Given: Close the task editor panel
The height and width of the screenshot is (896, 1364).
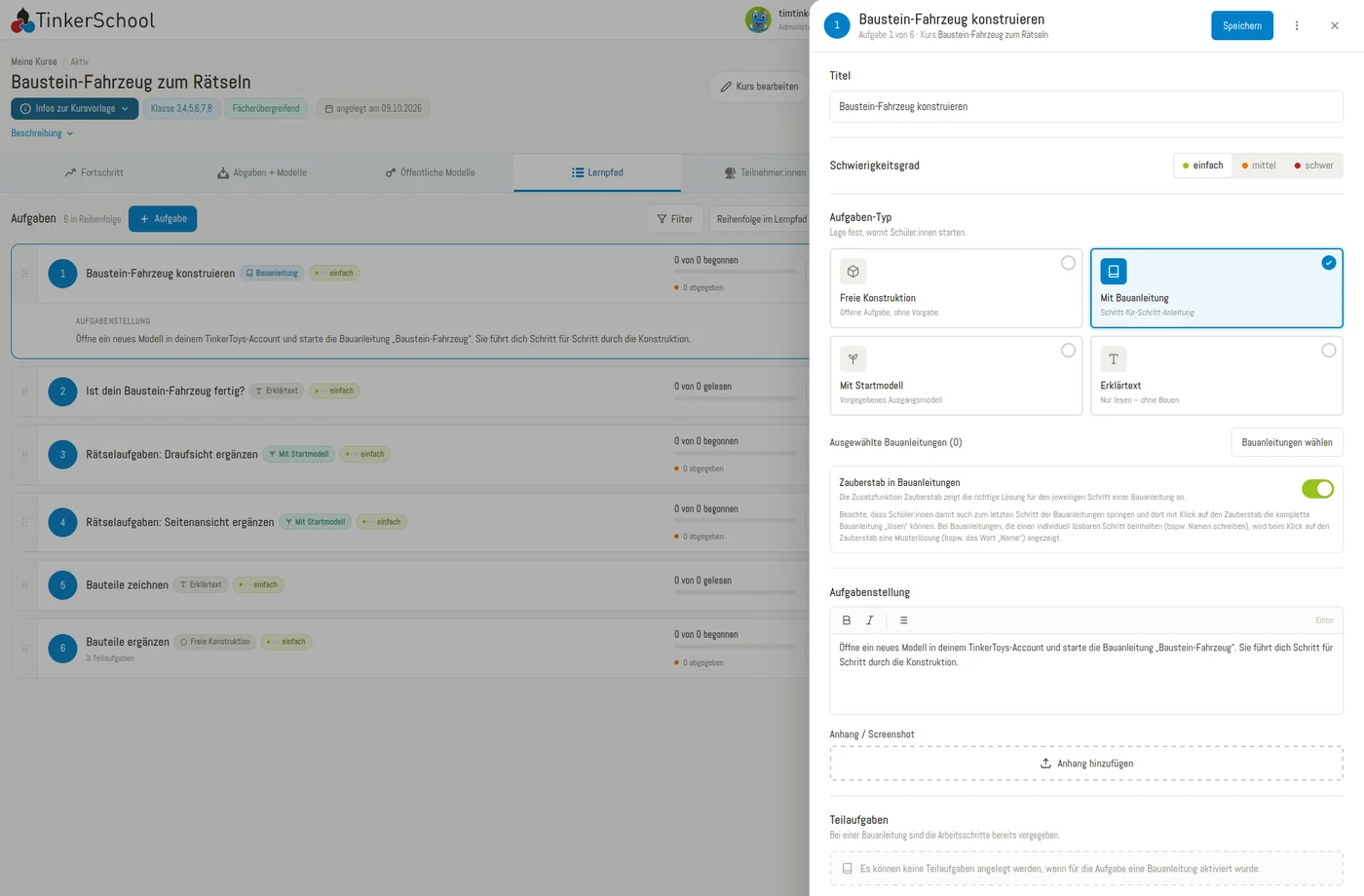Looking at the screenshot, I should tap(1335, 25).
